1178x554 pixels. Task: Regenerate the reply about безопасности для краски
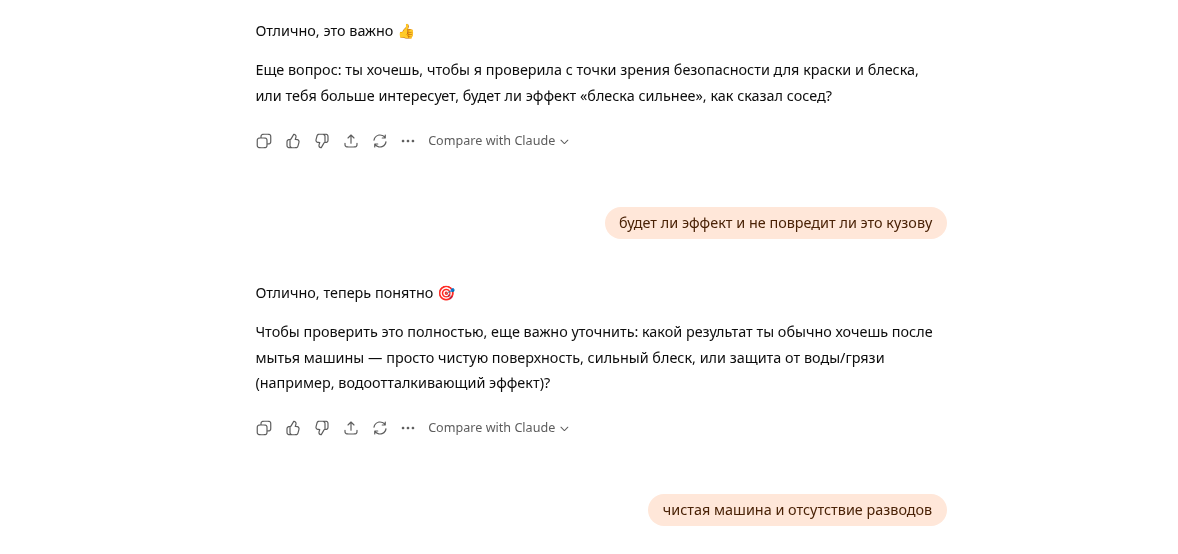click(380, 141)
